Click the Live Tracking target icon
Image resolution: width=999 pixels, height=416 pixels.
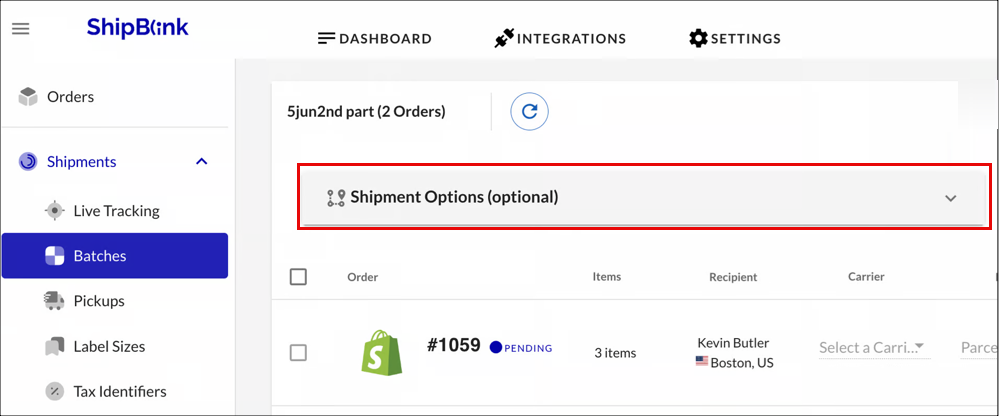point(55,210)
